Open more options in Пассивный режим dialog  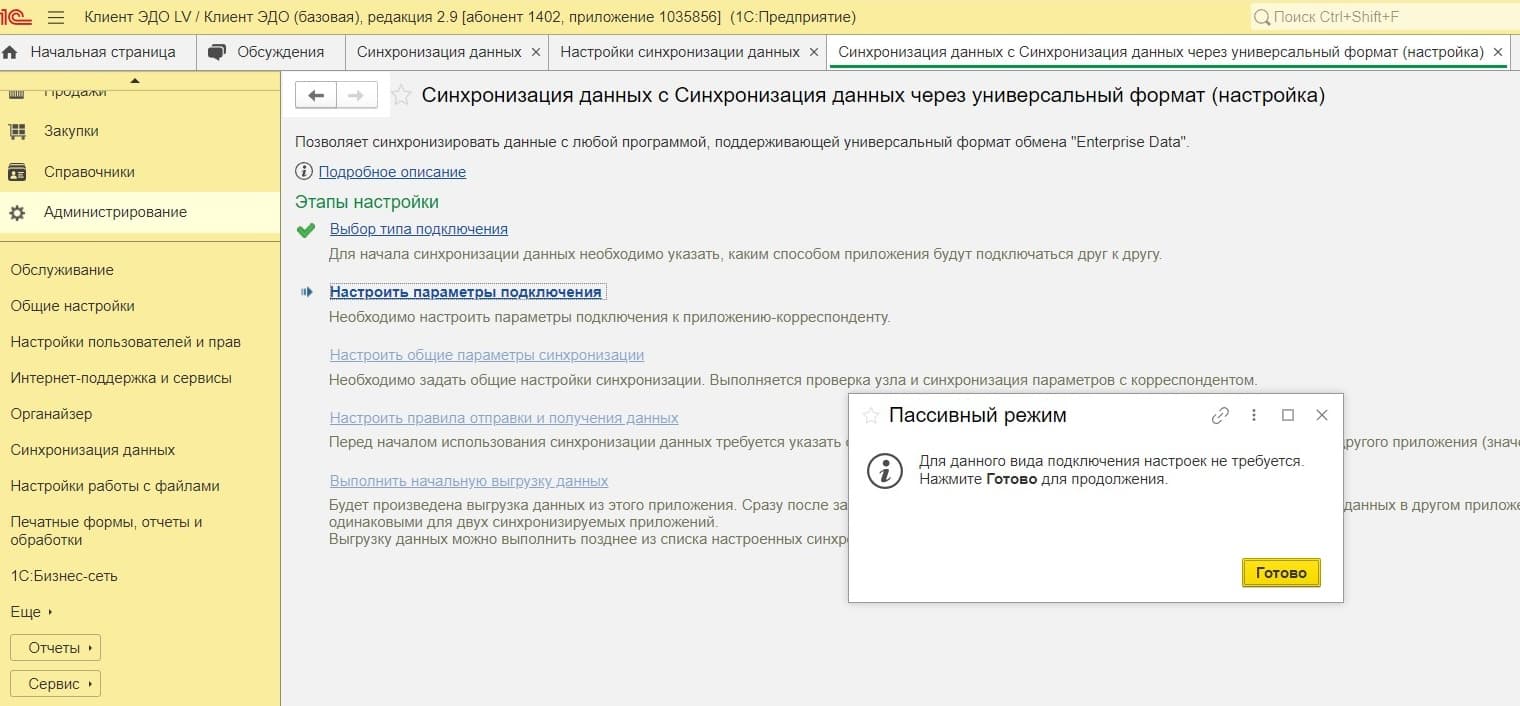coord(1254,415)
